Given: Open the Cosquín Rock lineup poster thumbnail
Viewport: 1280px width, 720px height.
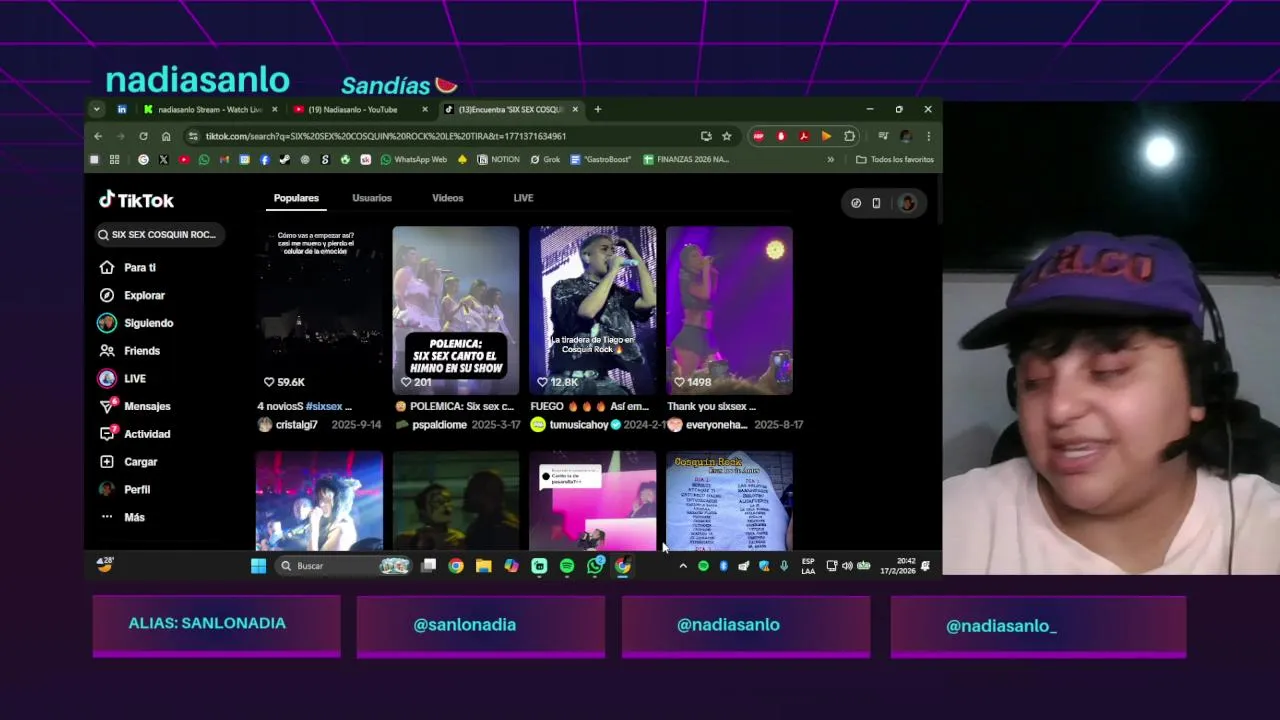Looking at the screenshot, I should pyautogui.click(x=729, y=501).
